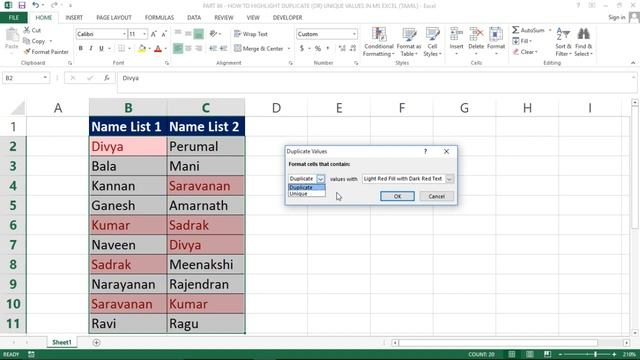Apply percent style

point(318,49)
